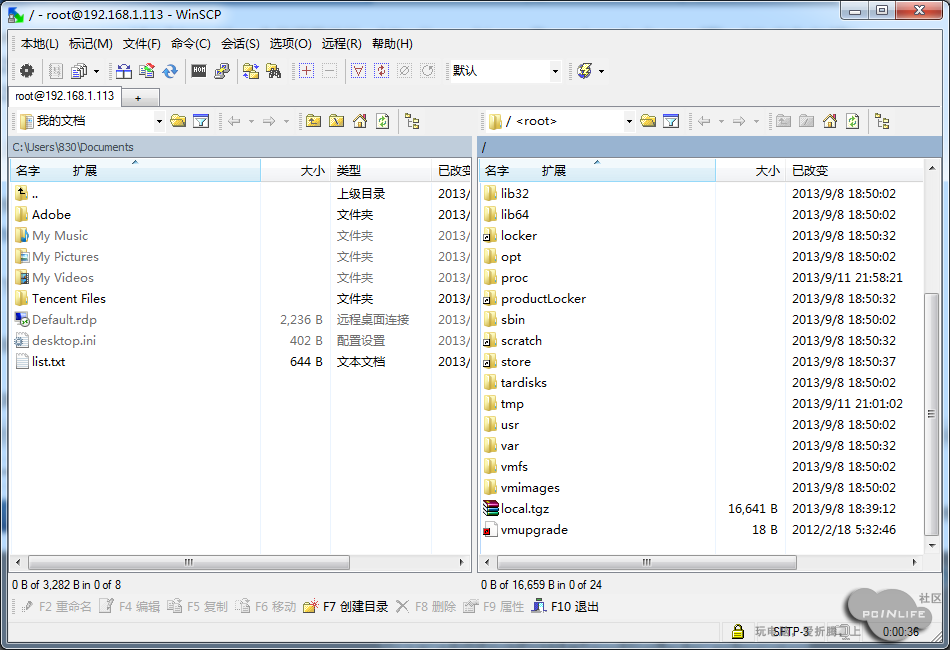Open back history arrow in local panel
The width and height of the screenshot is (950, 650).
click(251, 121)
